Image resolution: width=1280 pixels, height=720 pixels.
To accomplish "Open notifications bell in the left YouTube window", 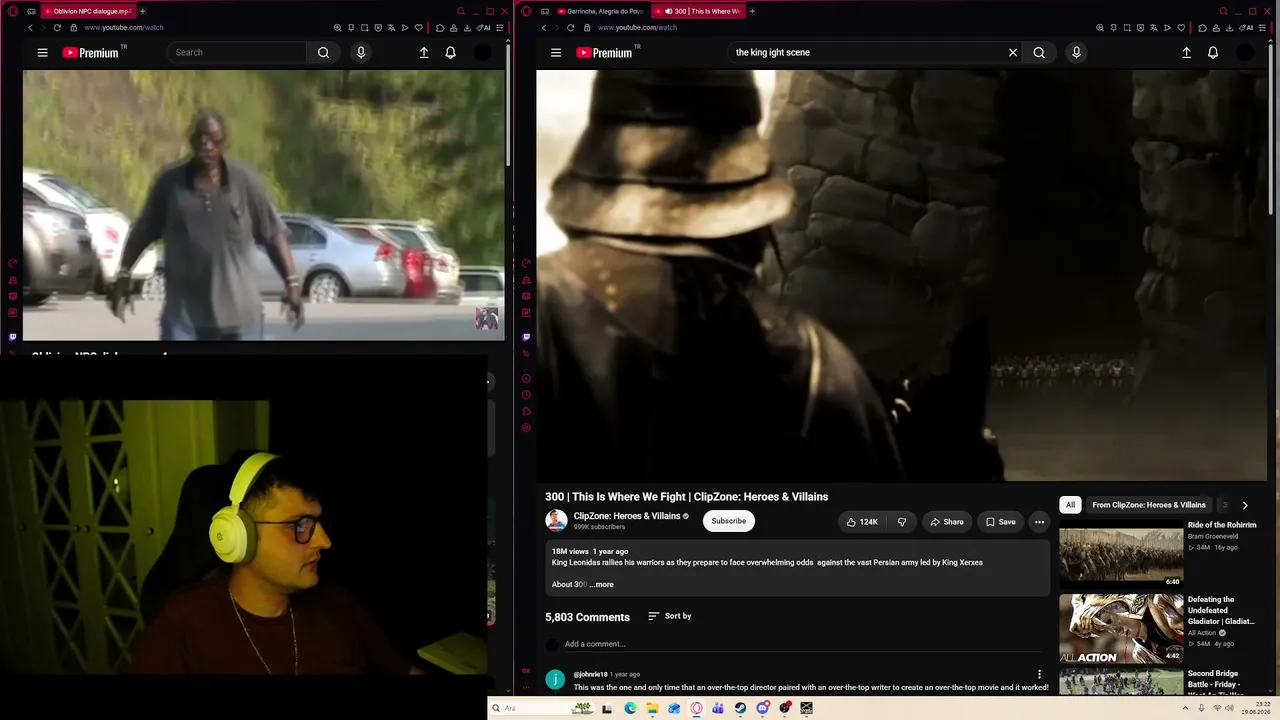I will [451, 53].
